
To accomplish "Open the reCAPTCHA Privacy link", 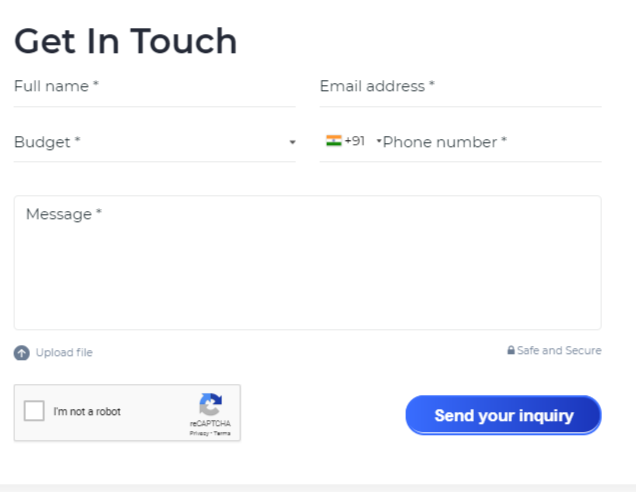I will pos(199,433).
